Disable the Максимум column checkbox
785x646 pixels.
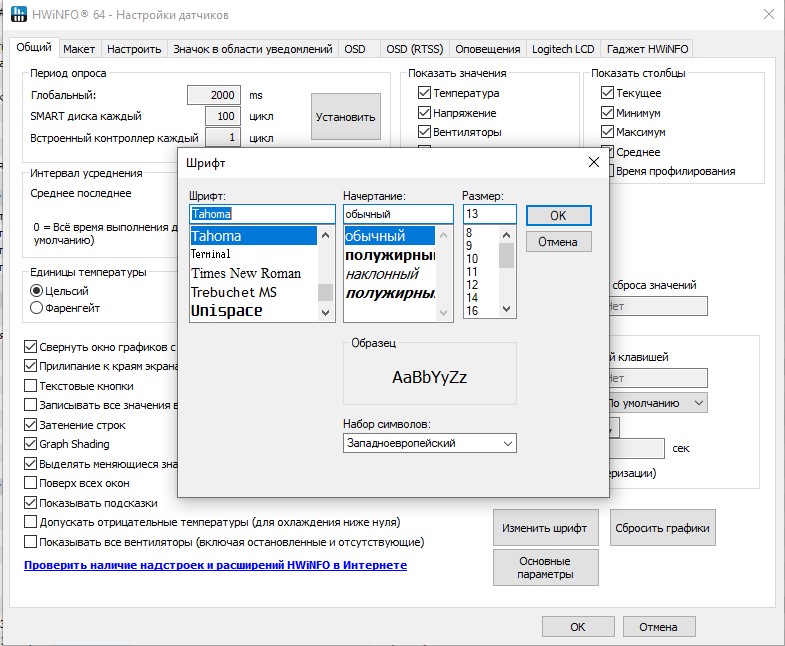point(607,132)
